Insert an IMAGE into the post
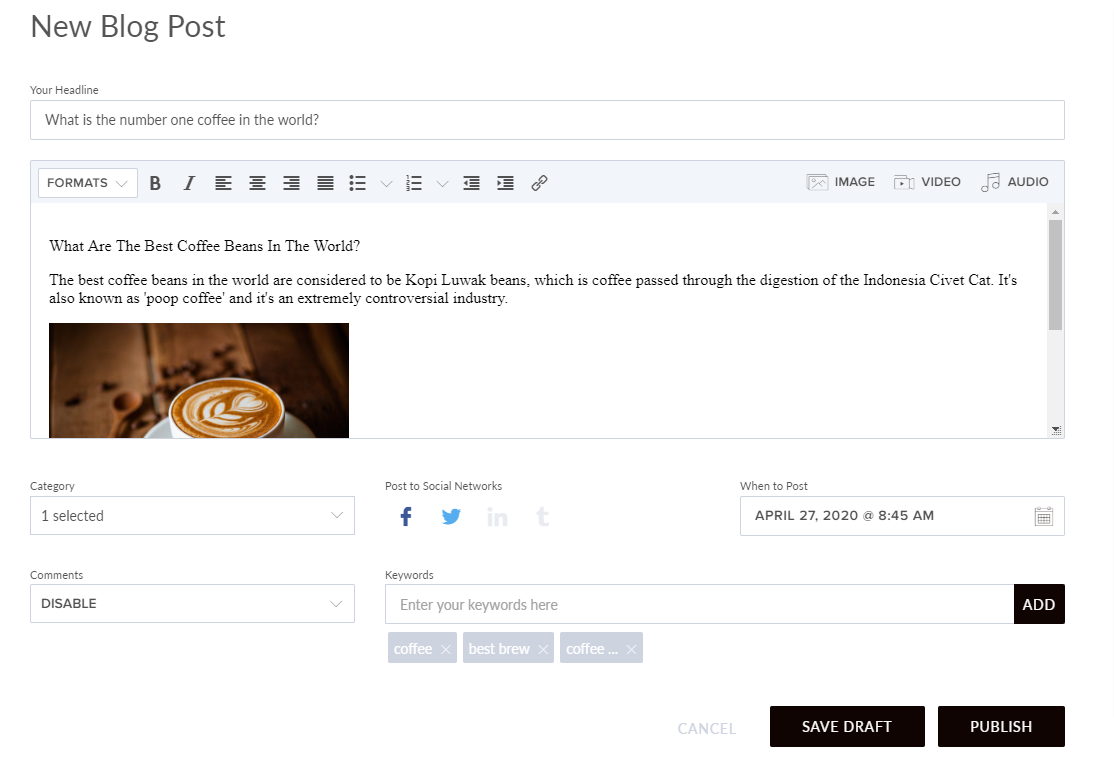This screenshot has width=1114, height=763. (840, 182)
